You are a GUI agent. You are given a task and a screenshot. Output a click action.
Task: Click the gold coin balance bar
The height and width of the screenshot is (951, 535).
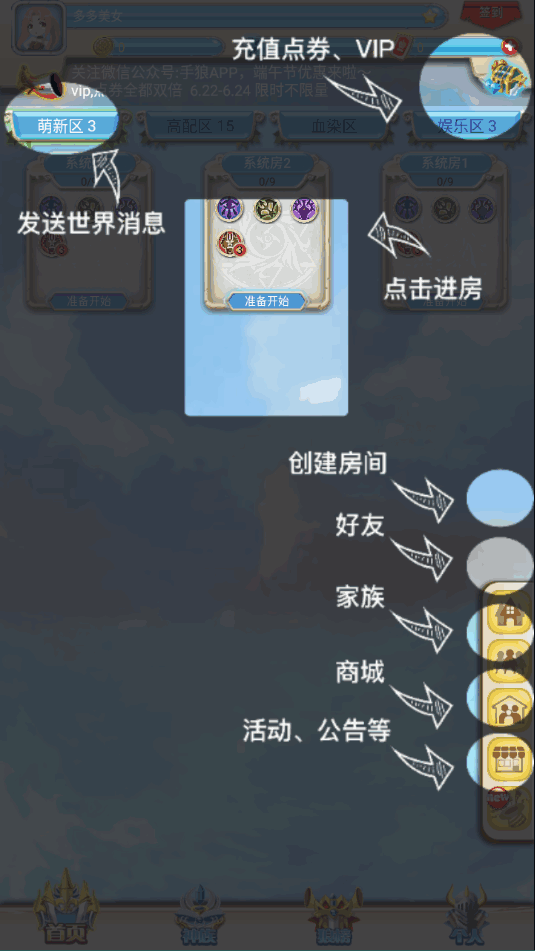[x=161, y=47]
